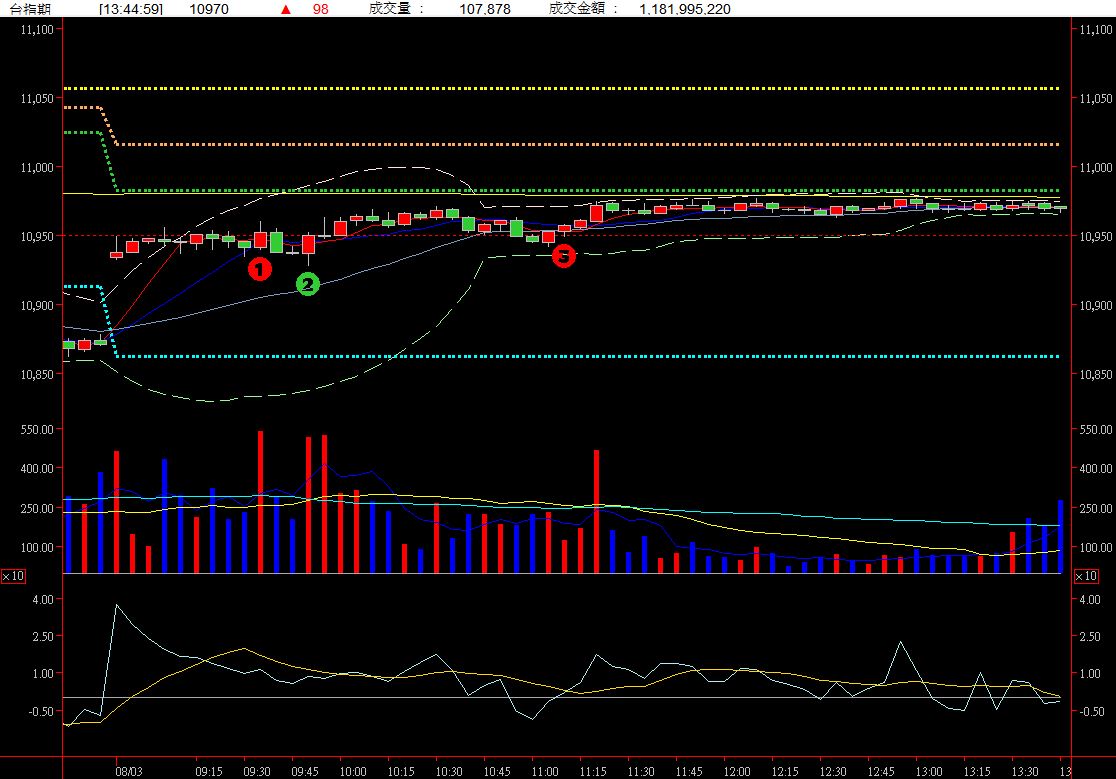Click 11,050 on the right price axis
The height and width of the screenshot is (779, 1116).
click(x=1096, y=98)
